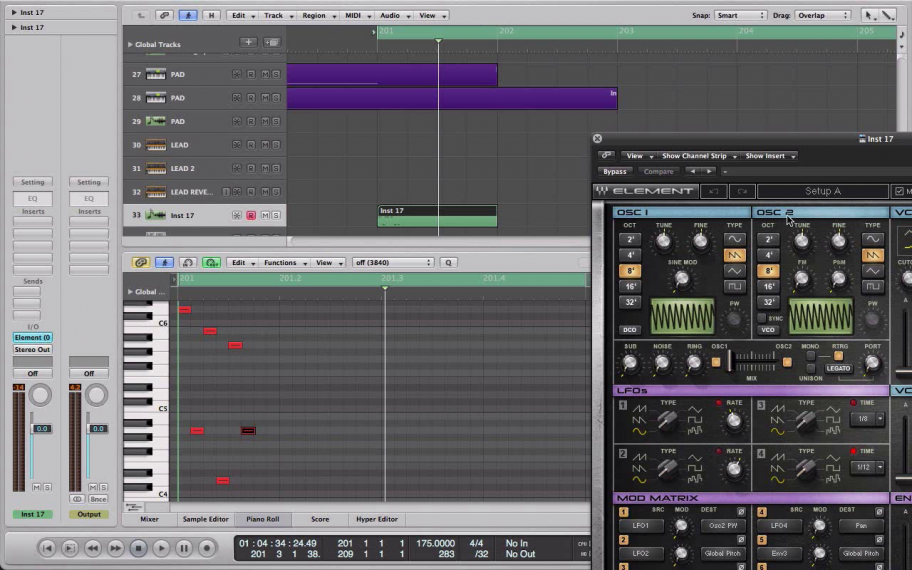Open LFO 3 time 1/8 dropdown
This screenshot has height=570, width=912.
867,419
